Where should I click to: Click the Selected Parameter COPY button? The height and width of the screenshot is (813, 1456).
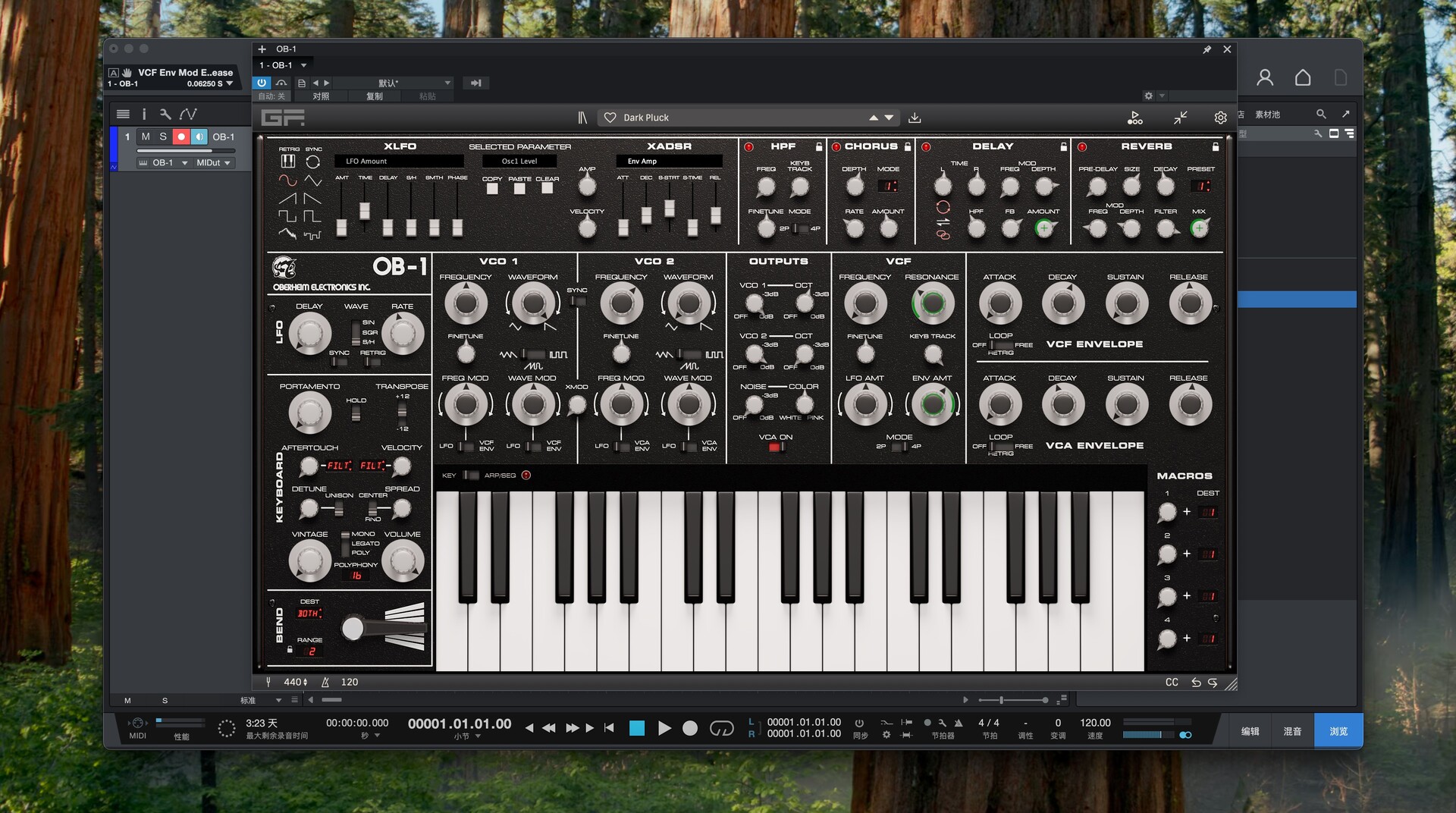492,188
